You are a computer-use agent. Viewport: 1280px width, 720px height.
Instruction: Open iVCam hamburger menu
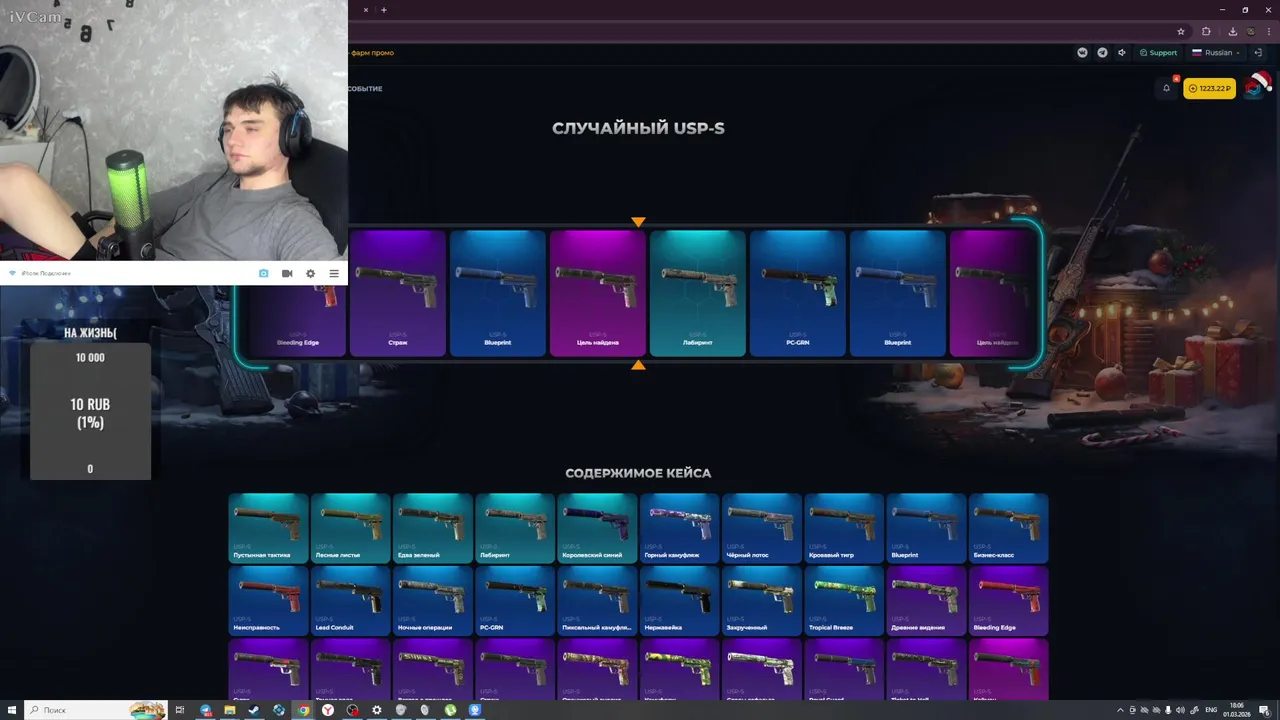[x=334, y=273]
